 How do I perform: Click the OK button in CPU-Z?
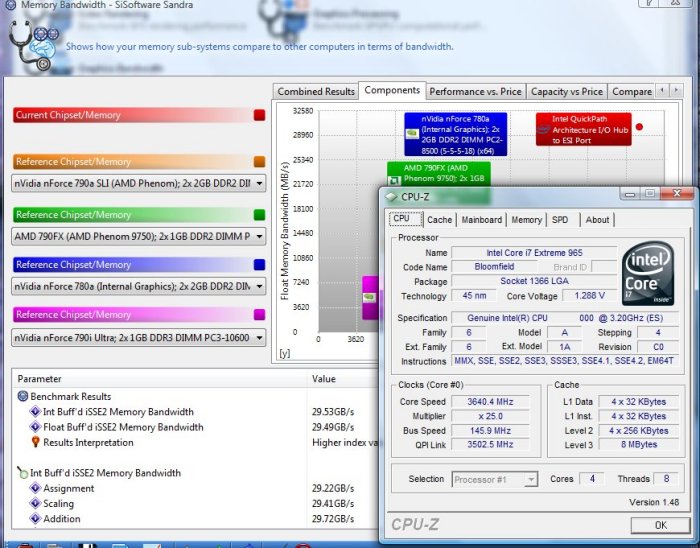click(x=660, y=525)
